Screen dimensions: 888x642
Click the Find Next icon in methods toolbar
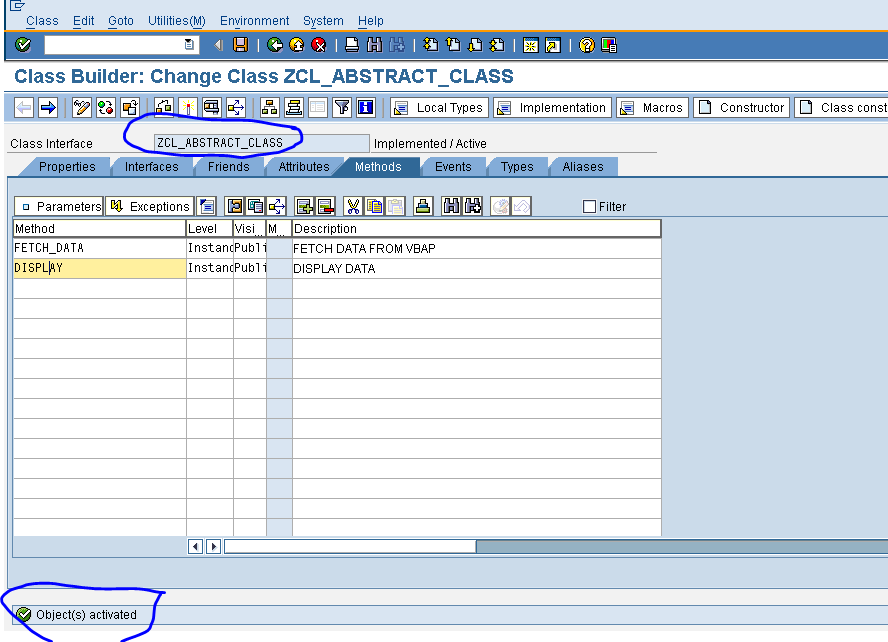473,206
